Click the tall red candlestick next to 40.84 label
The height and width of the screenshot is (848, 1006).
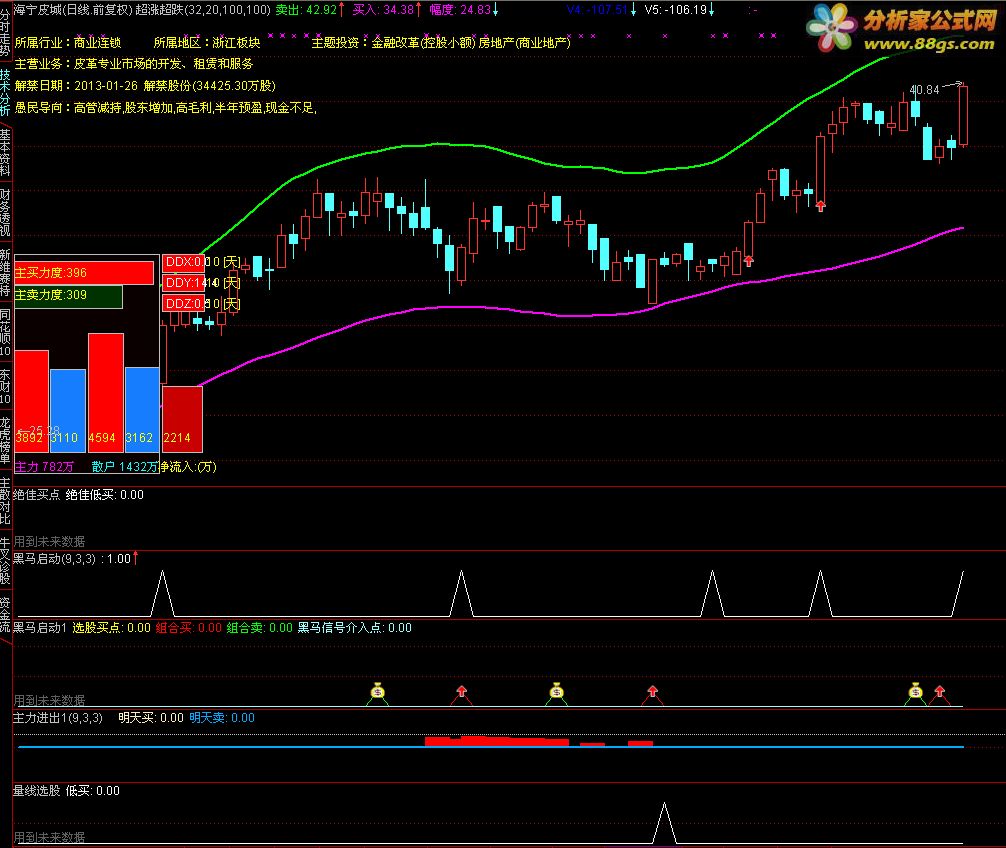pyautogui.click(x=963, y=115)
